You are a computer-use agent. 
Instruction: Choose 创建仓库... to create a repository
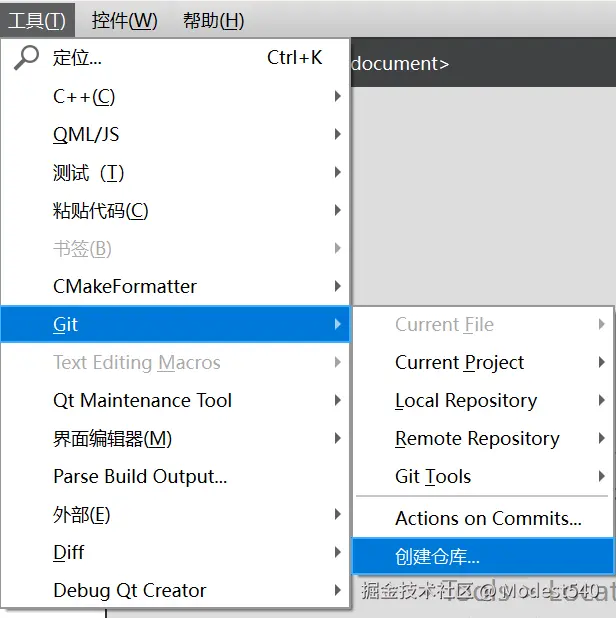tap(437, 557)
